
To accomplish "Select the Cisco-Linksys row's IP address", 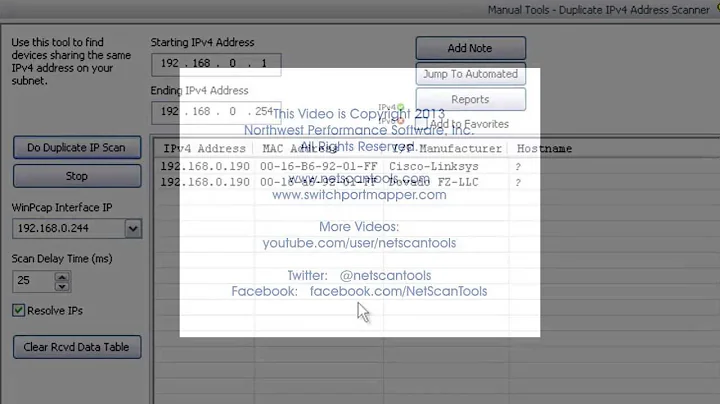I will pos(205,166).
